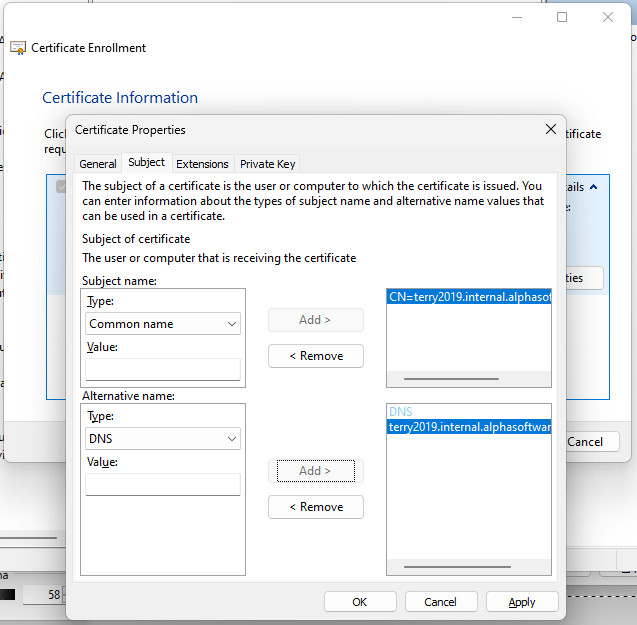Select terry2019.internal.alphasoftware DNS entry
Viewport: 637px width, 625px height.
(469, 427)
